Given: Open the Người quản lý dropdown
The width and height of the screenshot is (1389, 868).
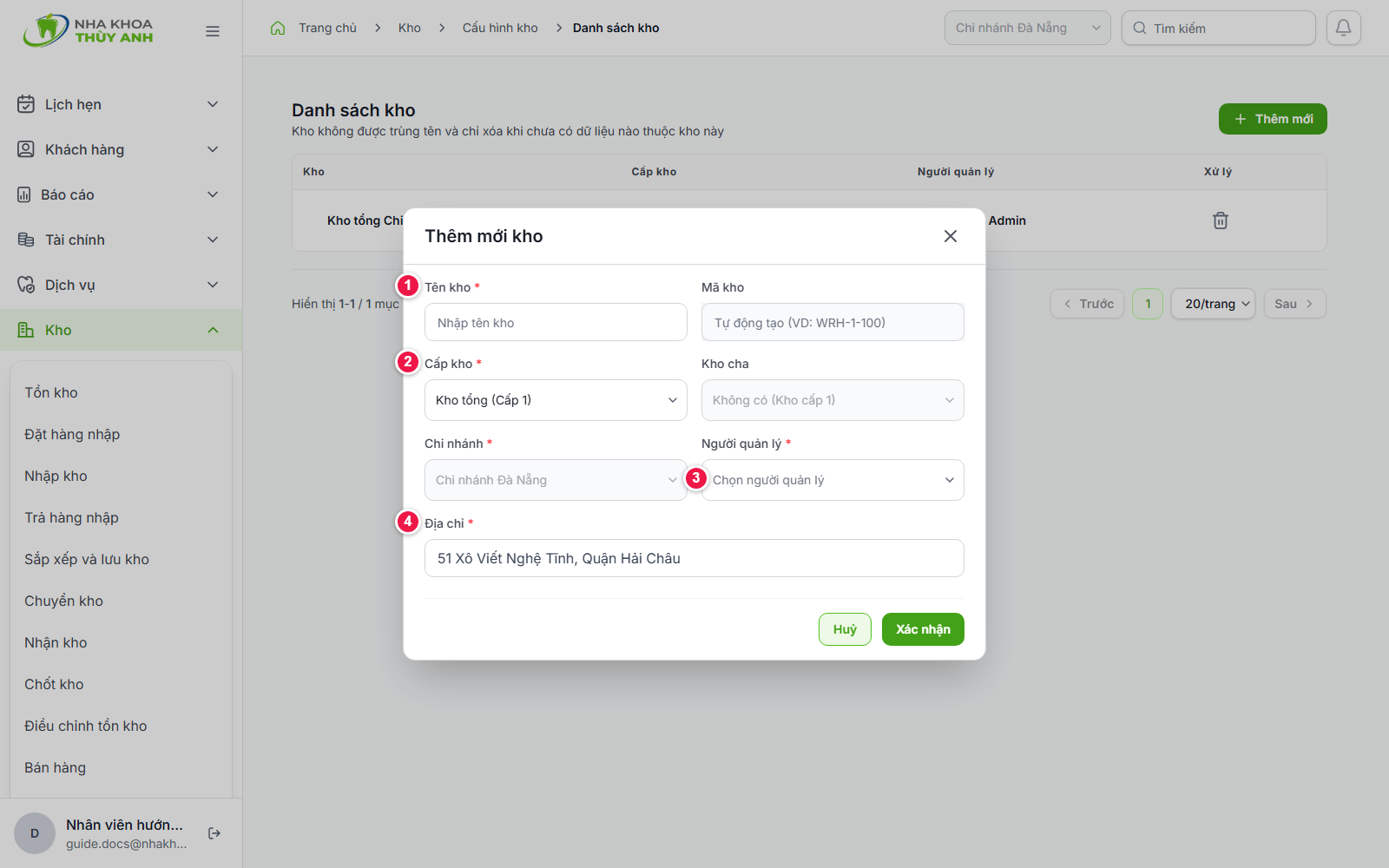Looking at the screenshot, I should tap(833, 480).
